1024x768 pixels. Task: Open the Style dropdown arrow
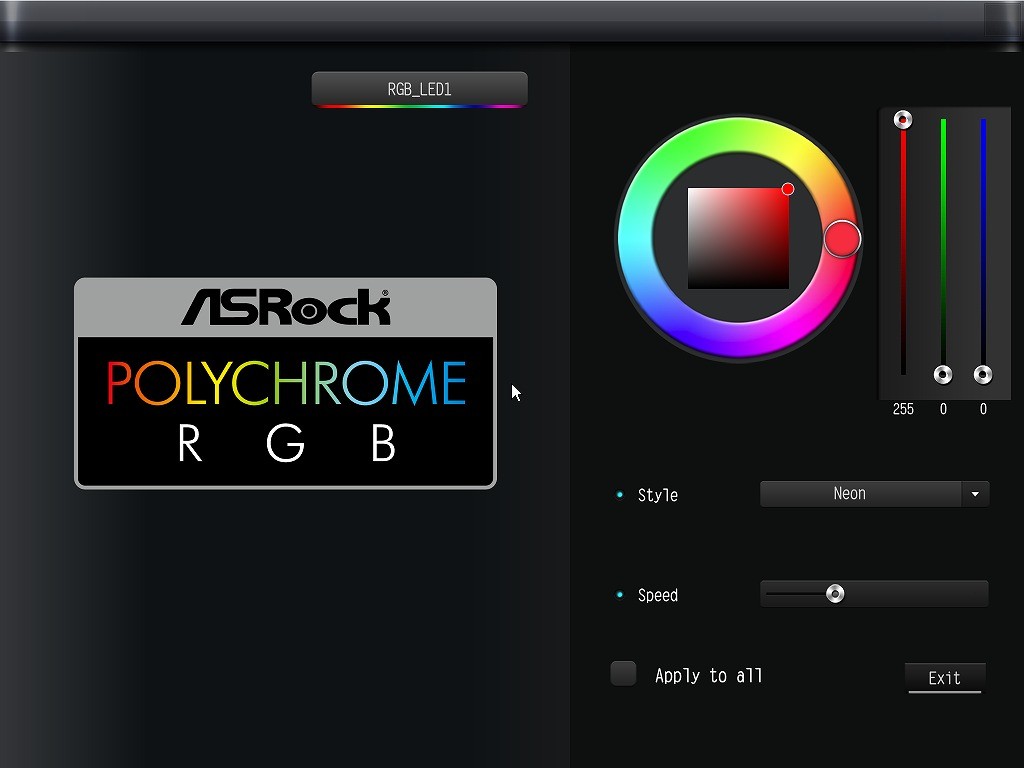[x=975, y=494]
